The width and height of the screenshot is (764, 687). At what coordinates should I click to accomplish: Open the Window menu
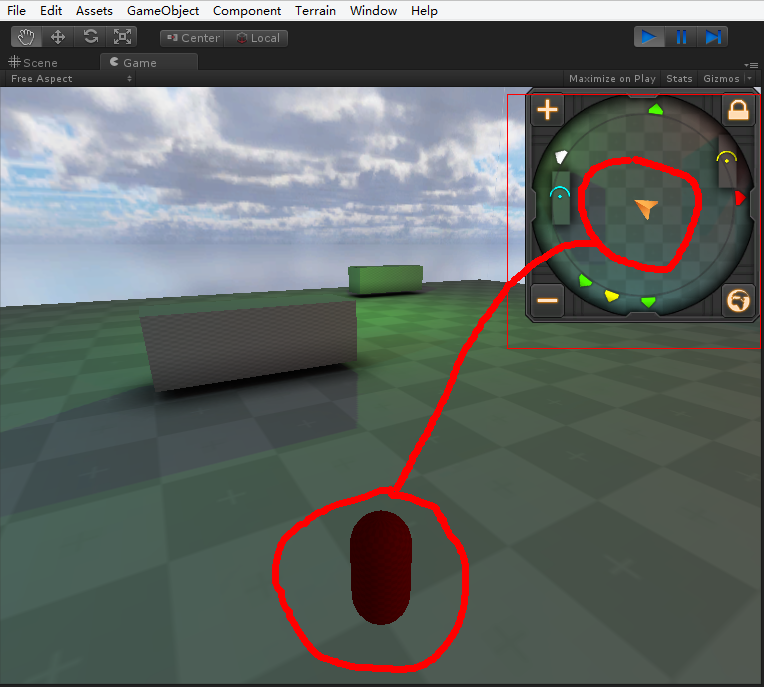[x=373, y=10]
